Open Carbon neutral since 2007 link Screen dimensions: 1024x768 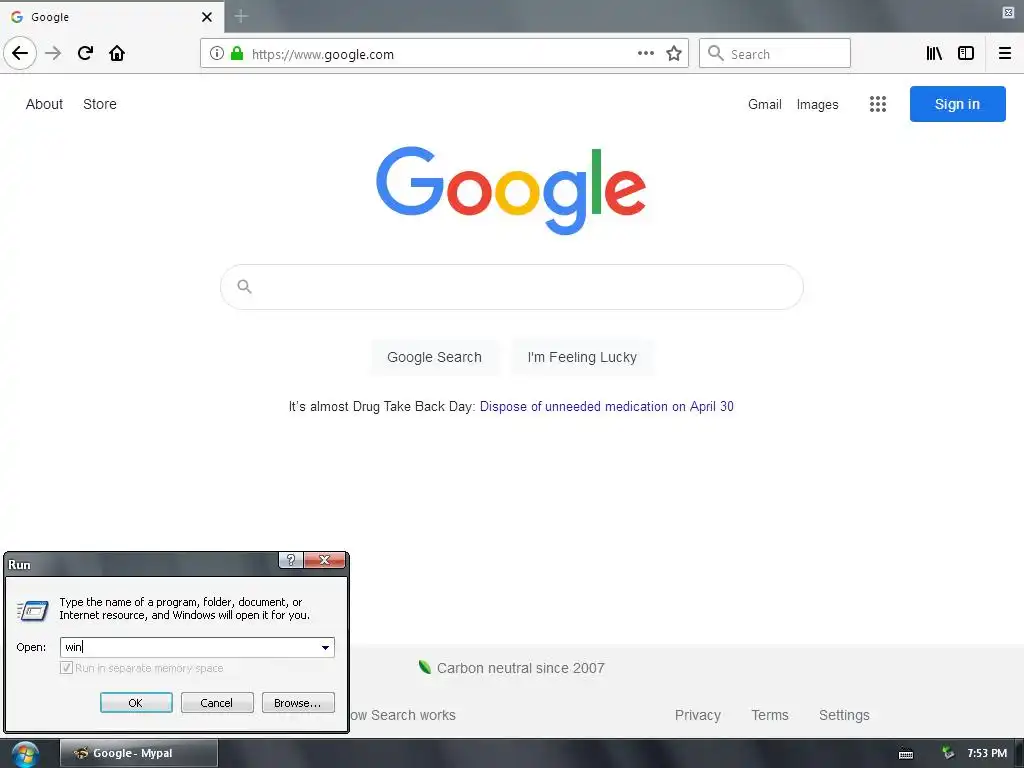[520, 668]
